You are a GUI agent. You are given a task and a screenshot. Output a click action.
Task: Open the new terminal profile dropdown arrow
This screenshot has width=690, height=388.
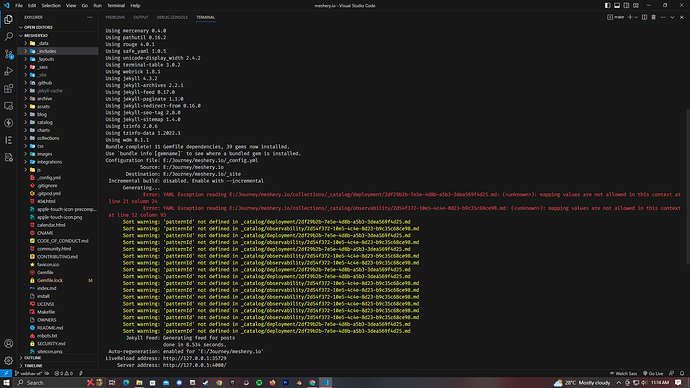point(636,17)
